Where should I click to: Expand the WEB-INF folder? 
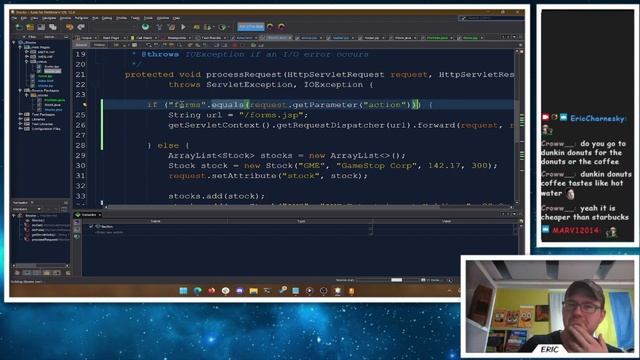coord(27,56)
